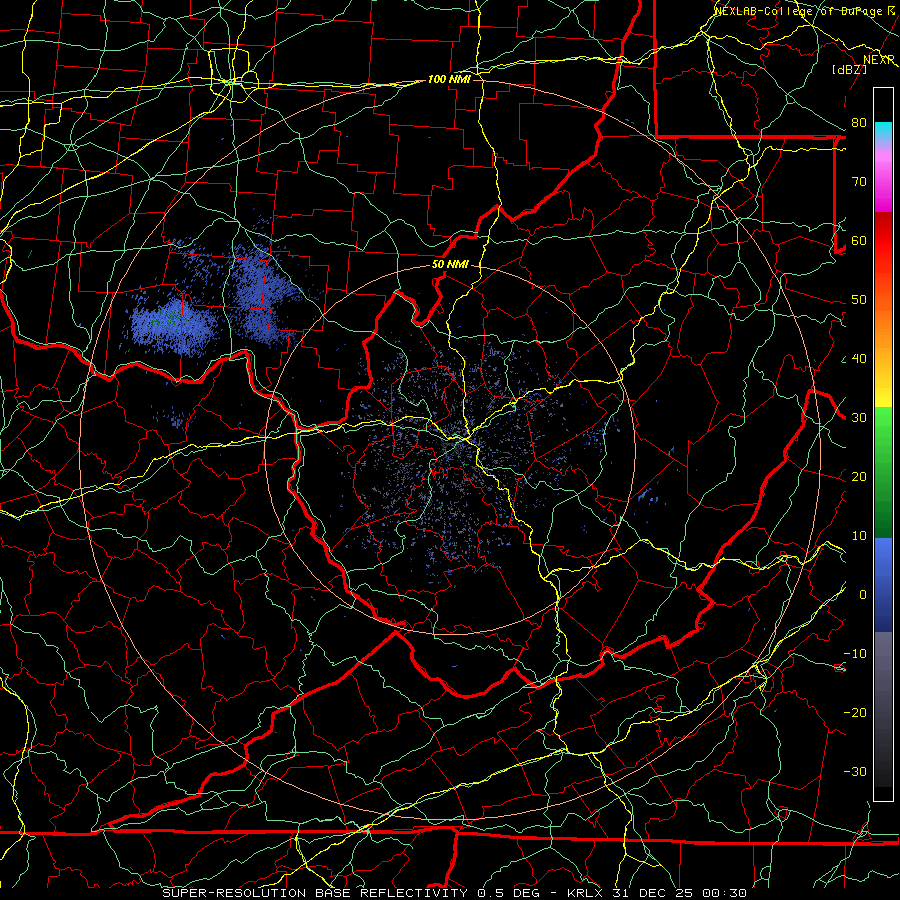Click the Super-Resolution Base Reflectivity caption

tap(315, 893)
